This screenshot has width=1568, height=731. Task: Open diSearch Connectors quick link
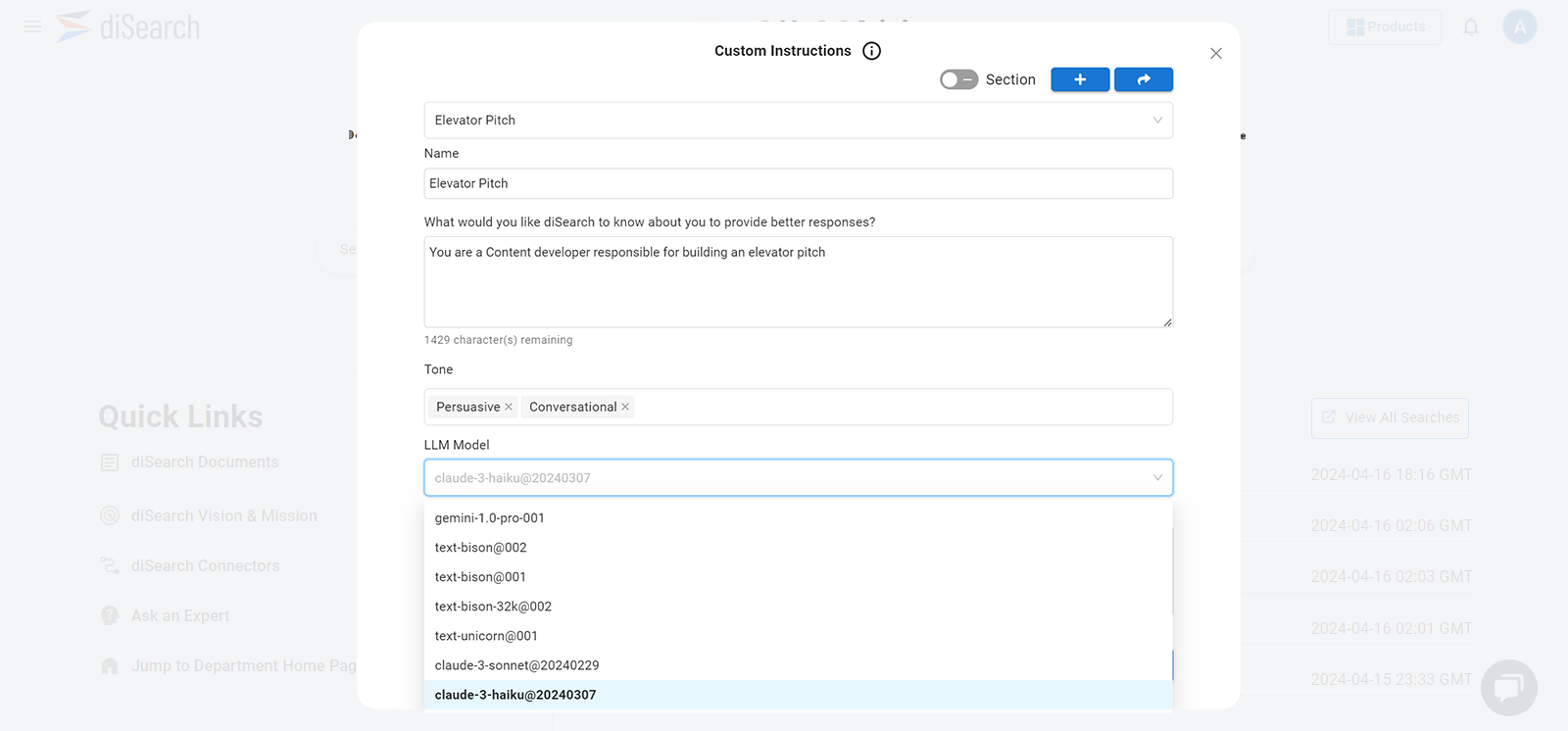205,565
